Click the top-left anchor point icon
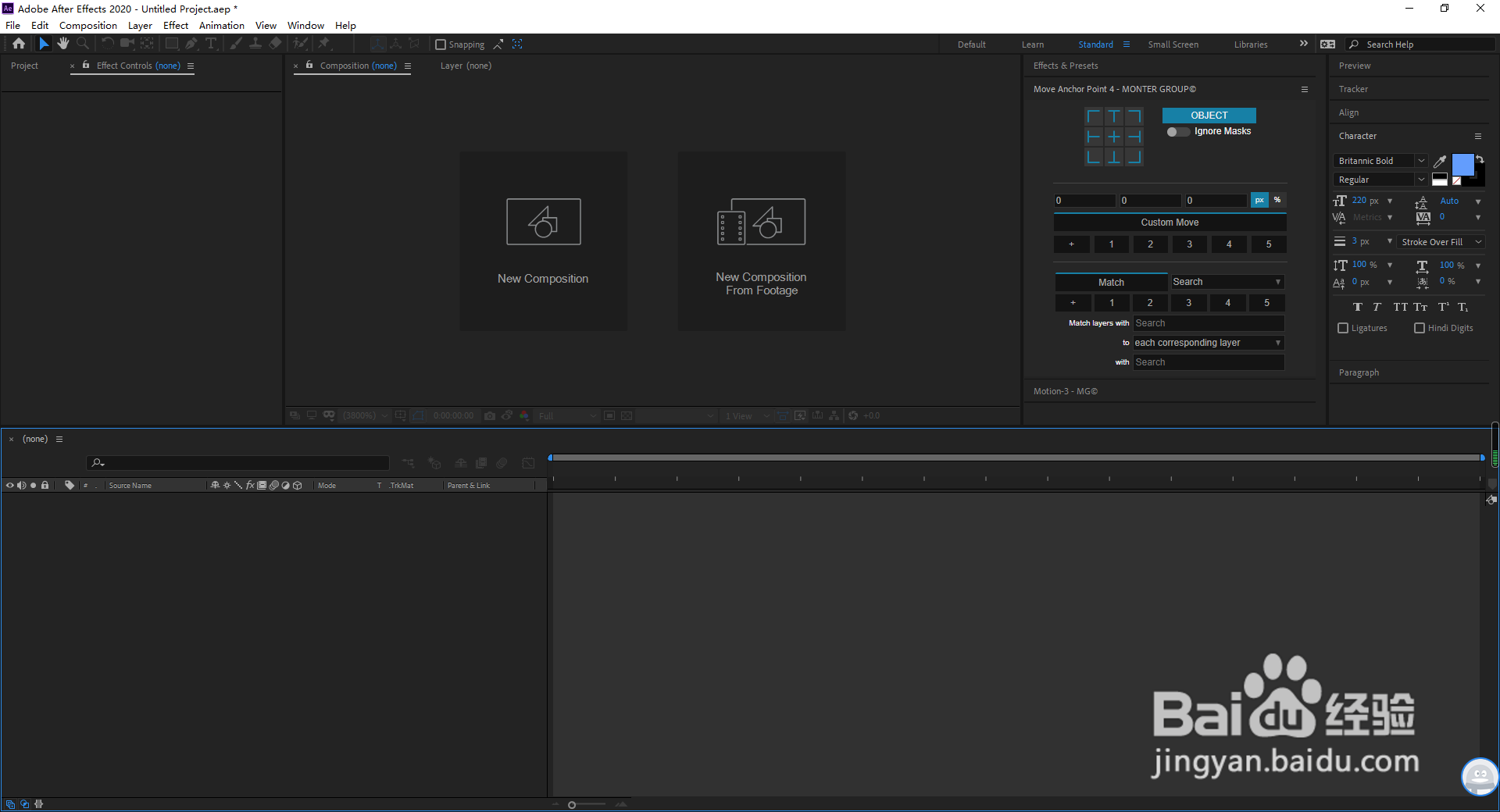Viewport: 1500px width, 812px height. (x=1094, y=117)
